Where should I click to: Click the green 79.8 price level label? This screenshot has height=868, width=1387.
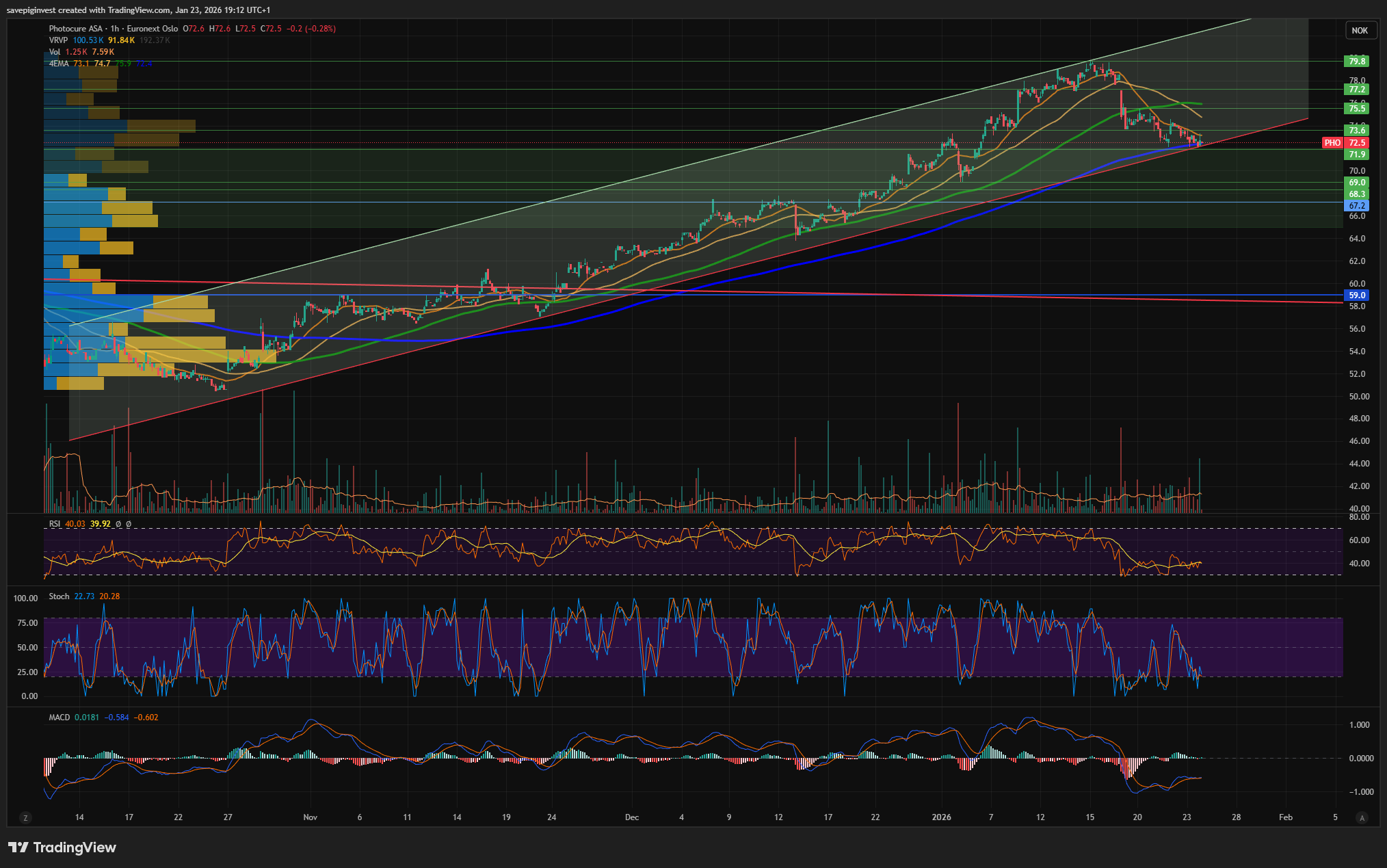coord(1356,62)
